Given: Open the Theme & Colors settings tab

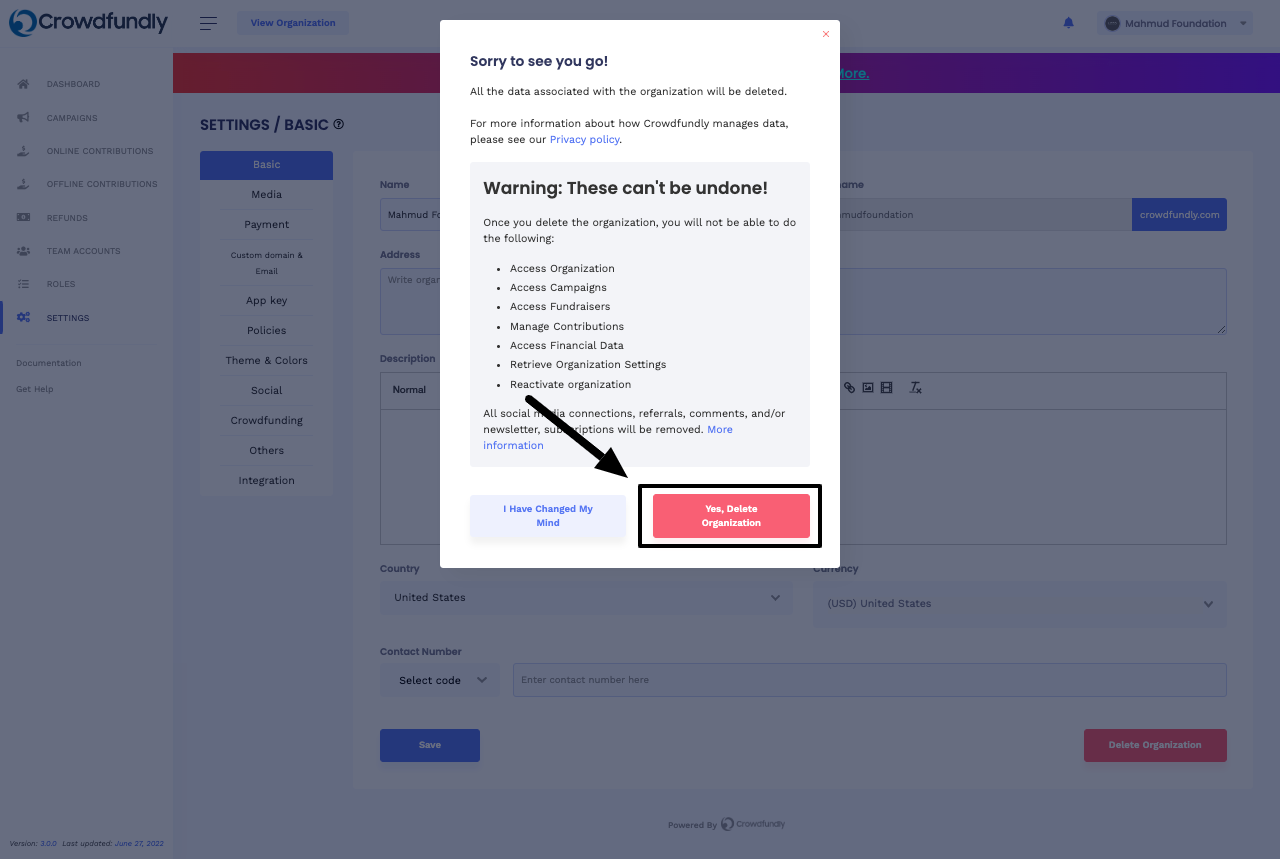Looking at the screenshot, I should click(267, 361).
